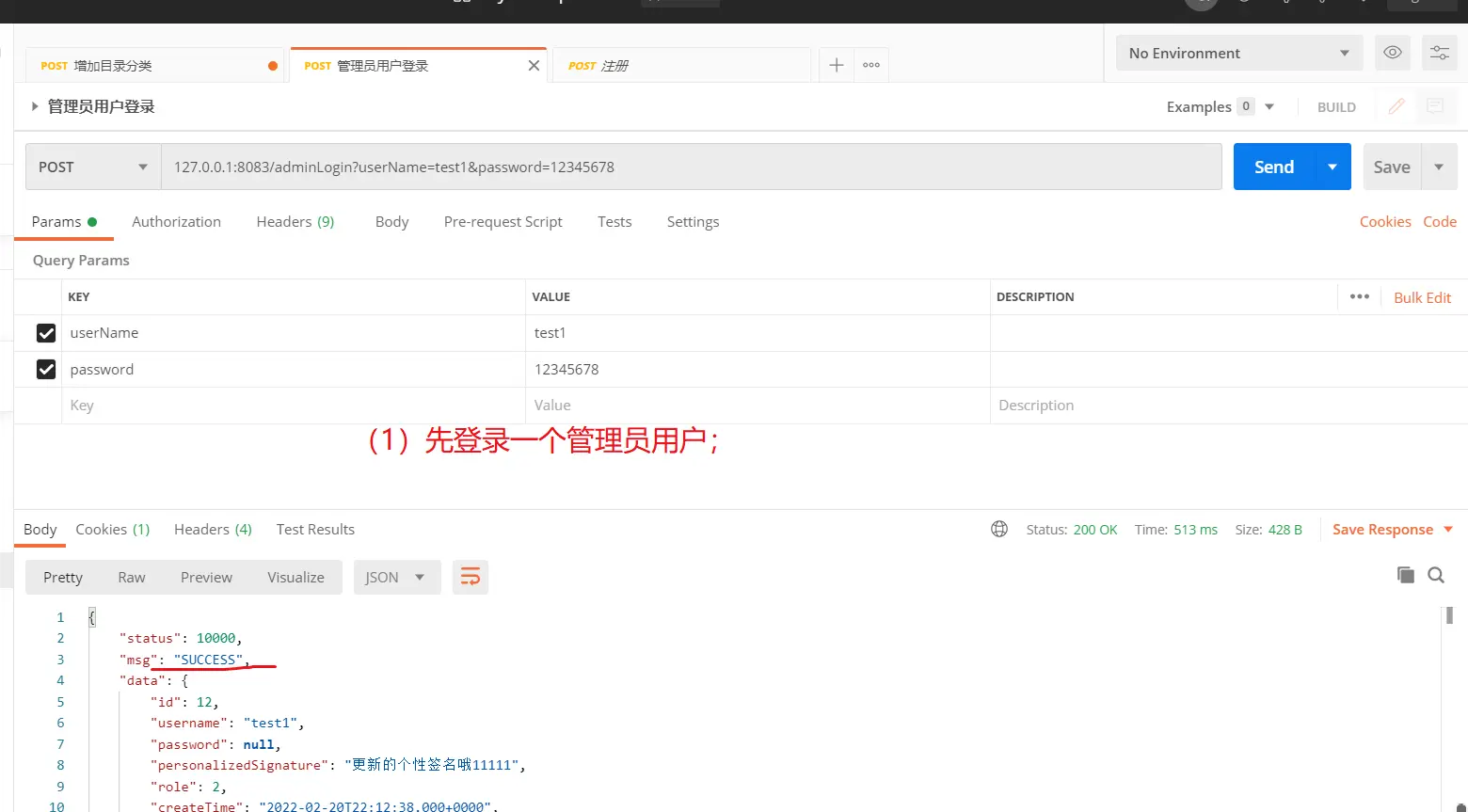Open the JSON format dropdown
This screenshot has height=812, width=1468.
tap(396, 577)
